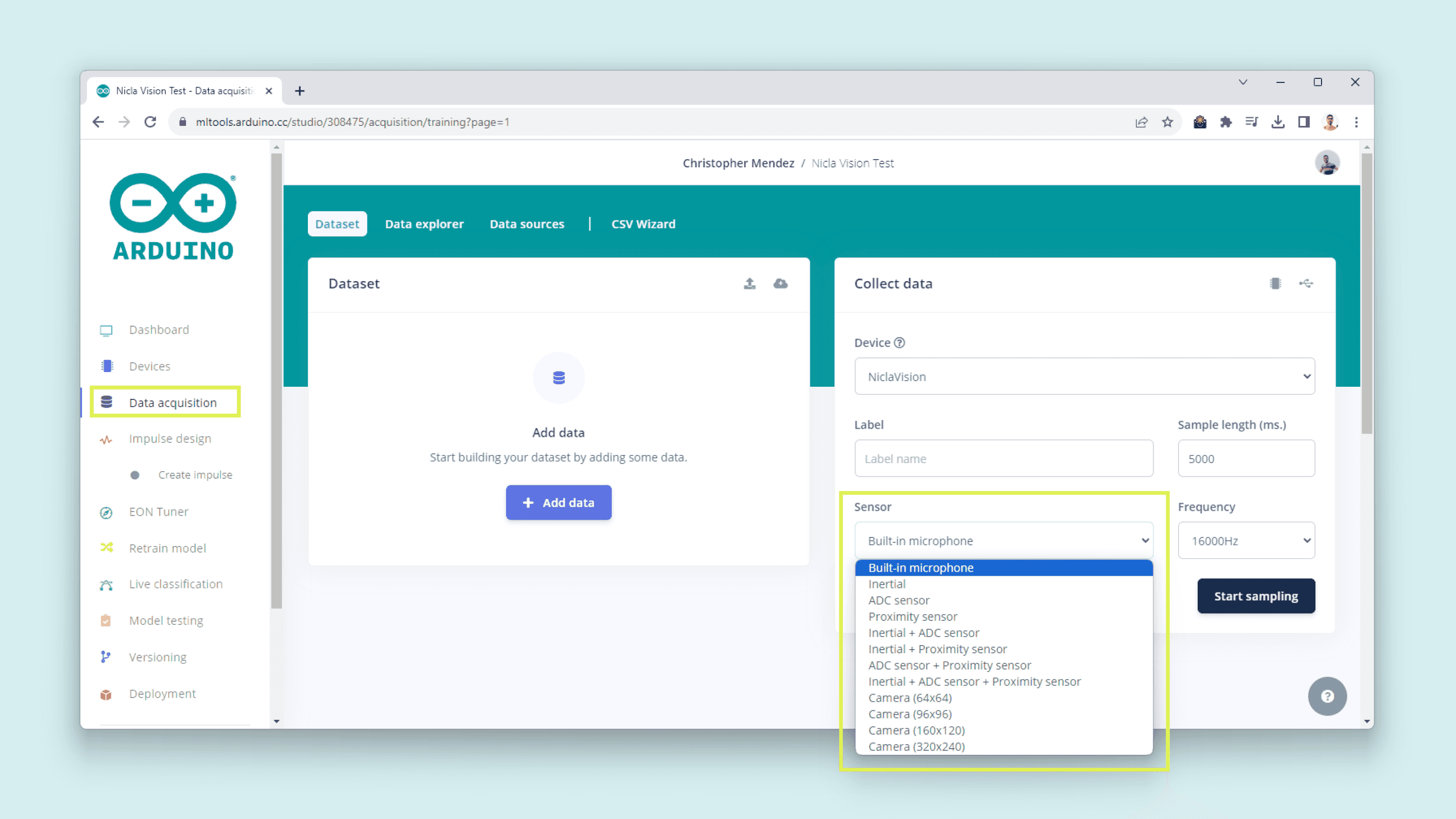1456x819 pixels.
Task: Click the blue Add data button
Action: (x=559, y=503)
